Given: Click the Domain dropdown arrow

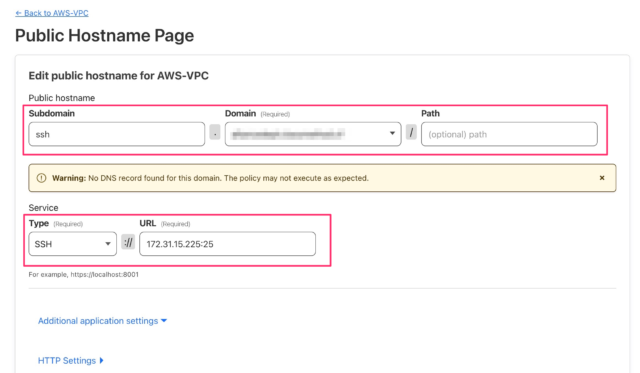Looking at the screenshot, I should pyautogui.click(x=392, y=133).
